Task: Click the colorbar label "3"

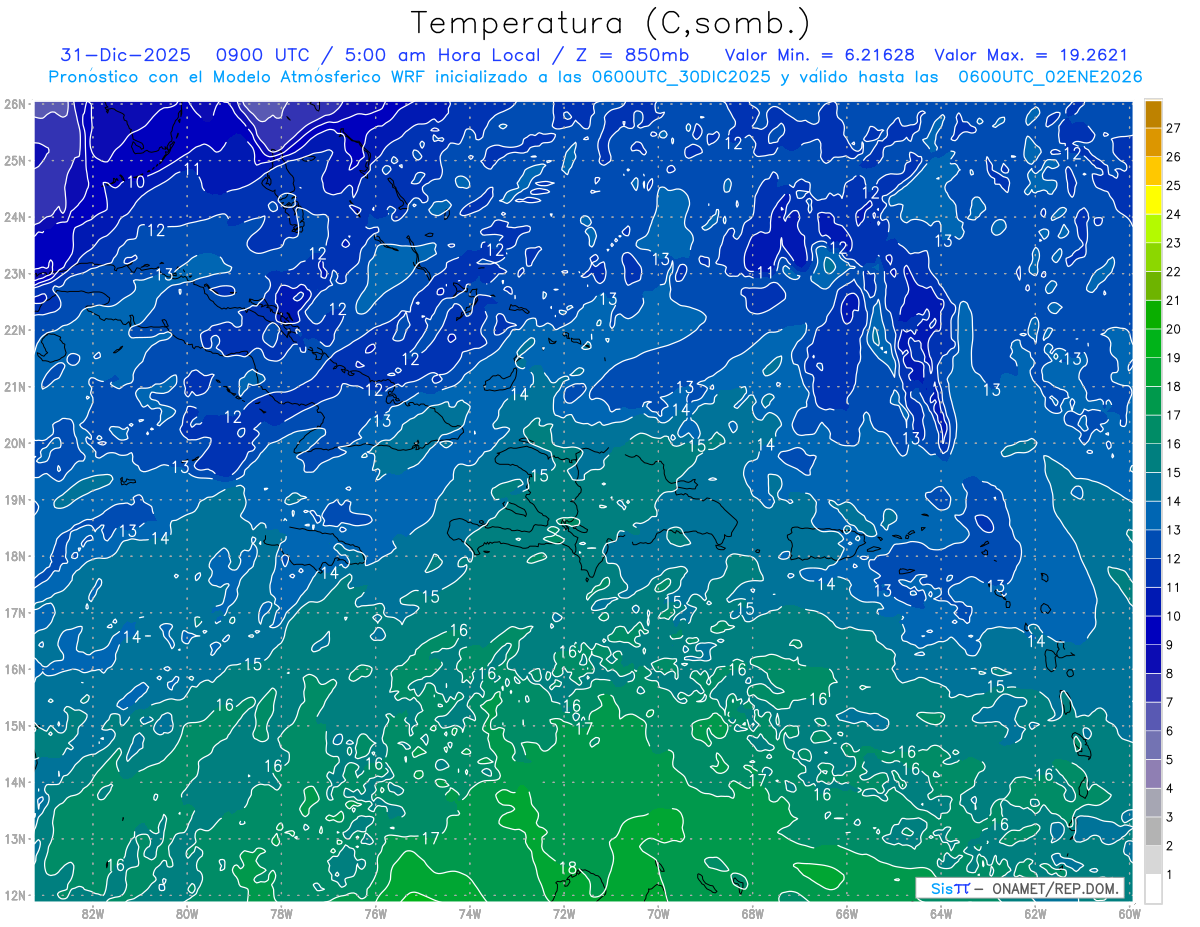Action: tap(1171, 818)
